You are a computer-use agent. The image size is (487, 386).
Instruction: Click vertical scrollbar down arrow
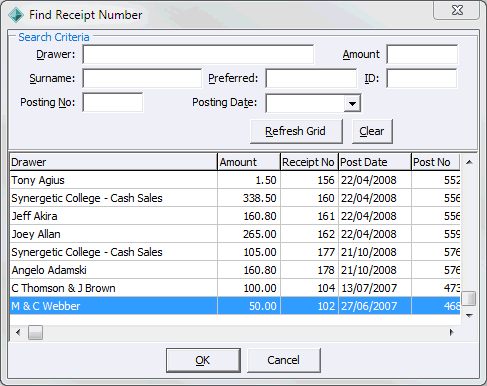[469, 315]
